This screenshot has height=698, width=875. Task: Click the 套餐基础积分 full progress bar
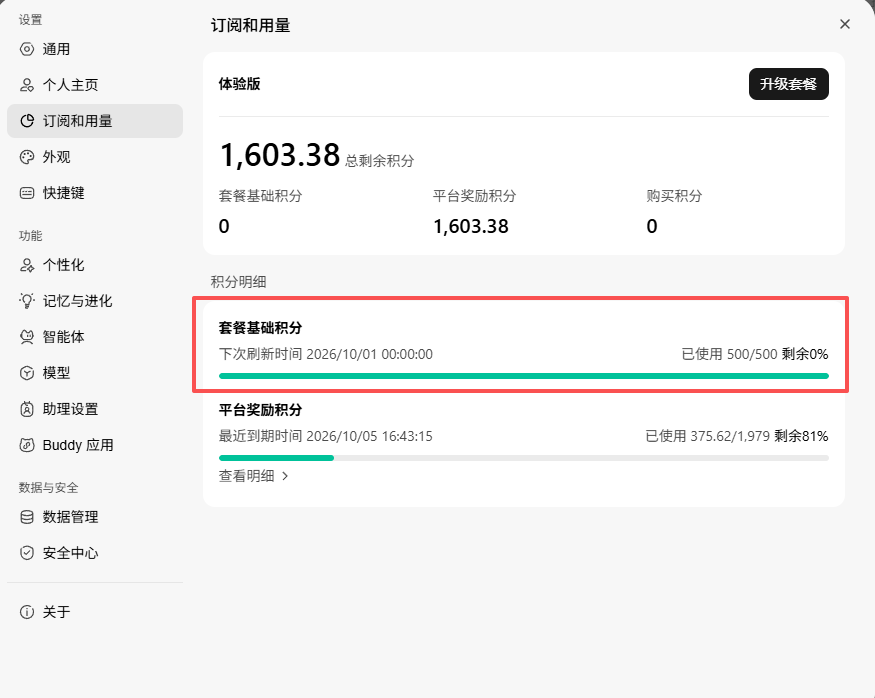(x=523, y=376)
